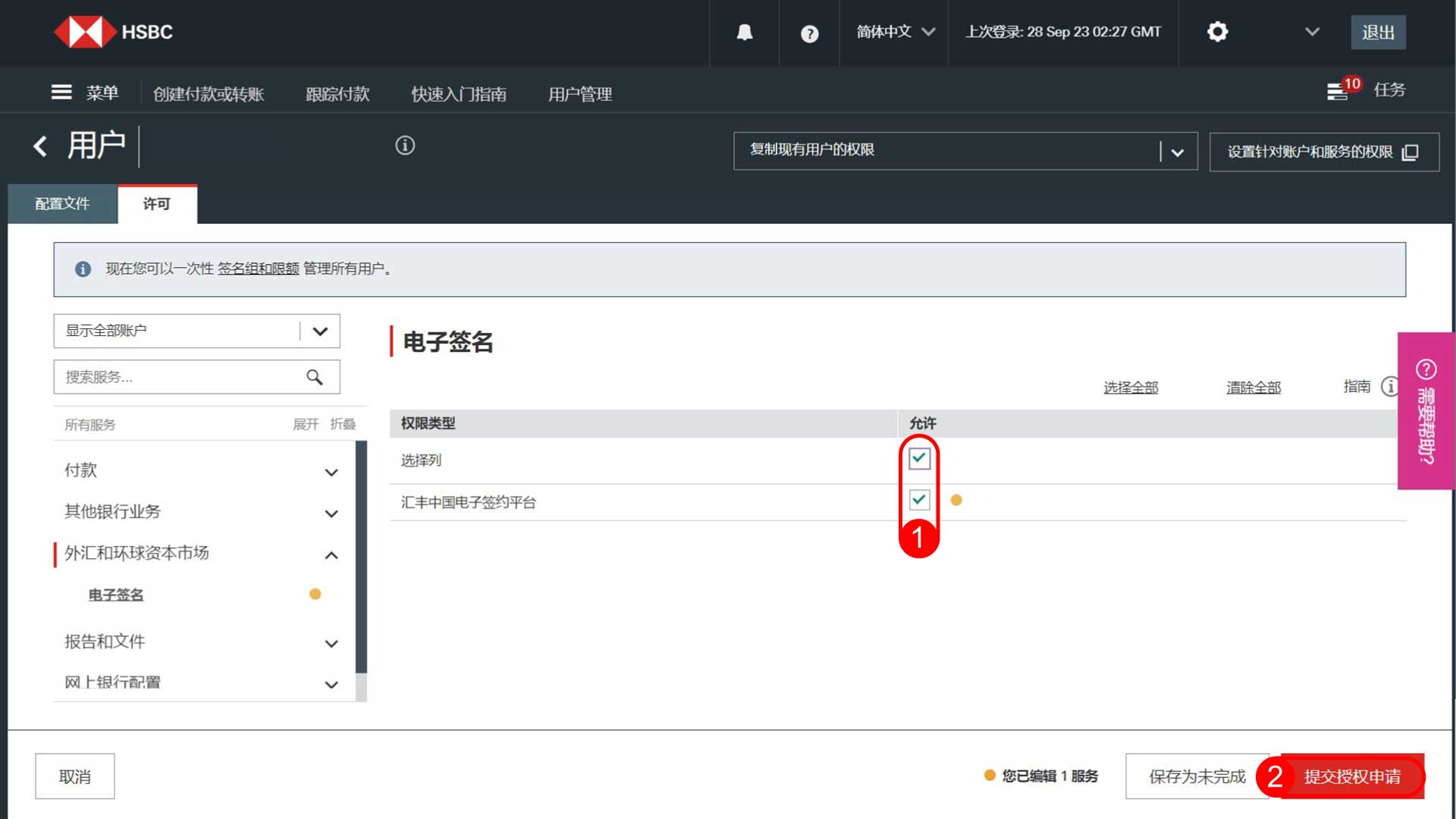Click the search magnifier in 搜索服务
This screenshot has height=819, width=1456.
pos(314,377)
